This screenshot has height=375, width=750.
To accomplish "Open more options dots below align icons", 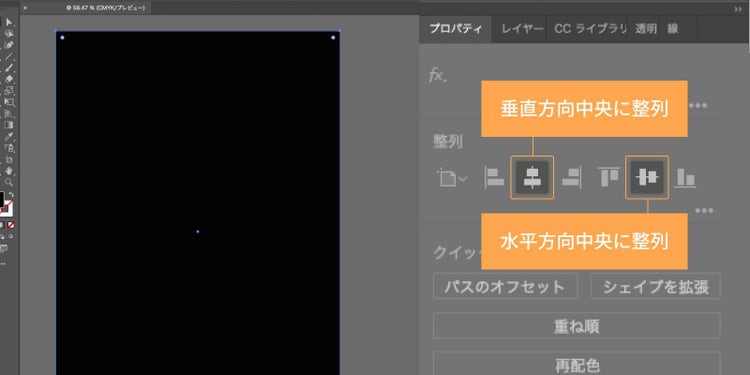I will pyautogui.click(x=704, y=210).
